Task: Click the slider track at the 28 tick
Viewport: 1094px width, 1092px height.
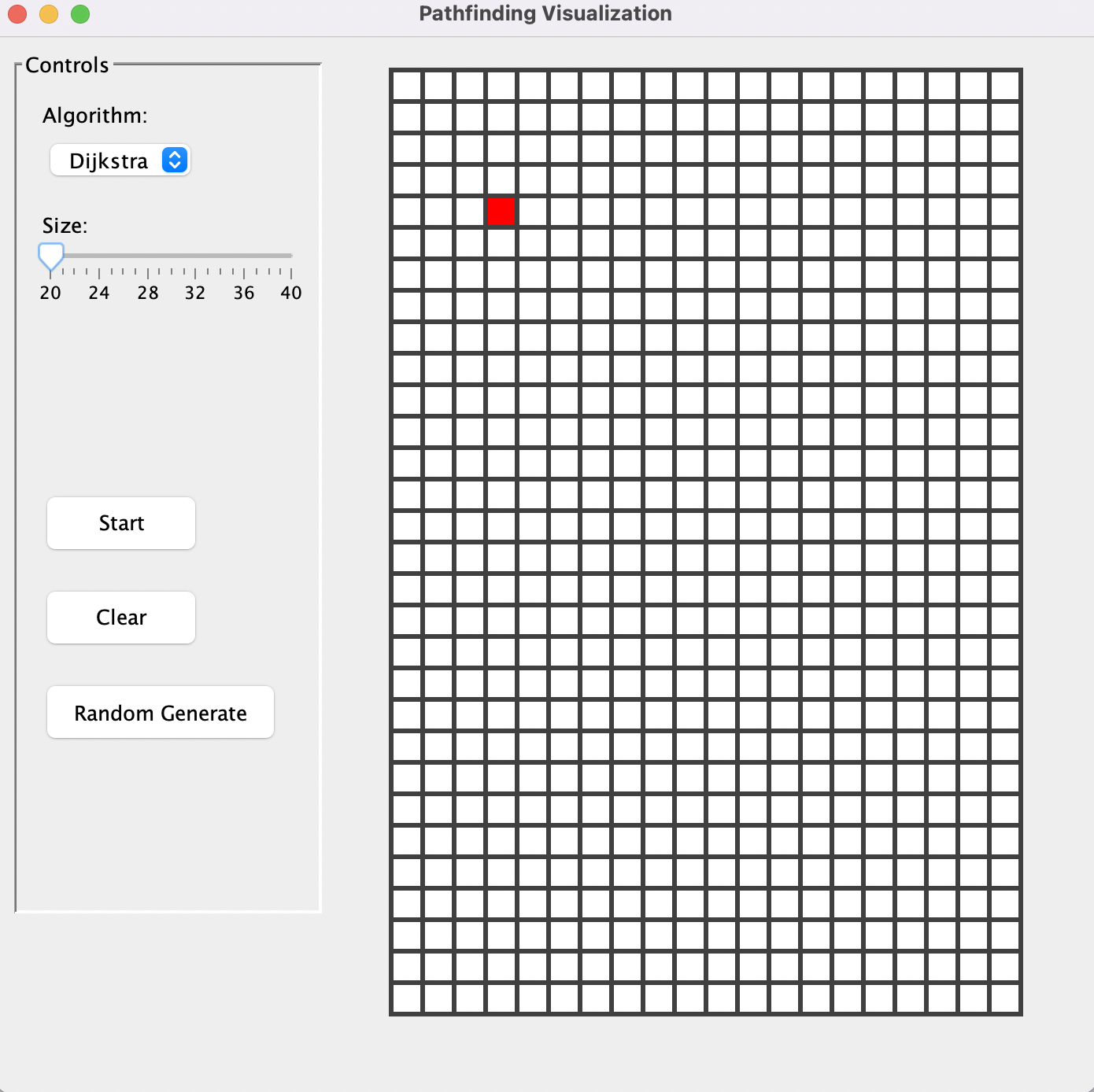Action: (147, 255)
